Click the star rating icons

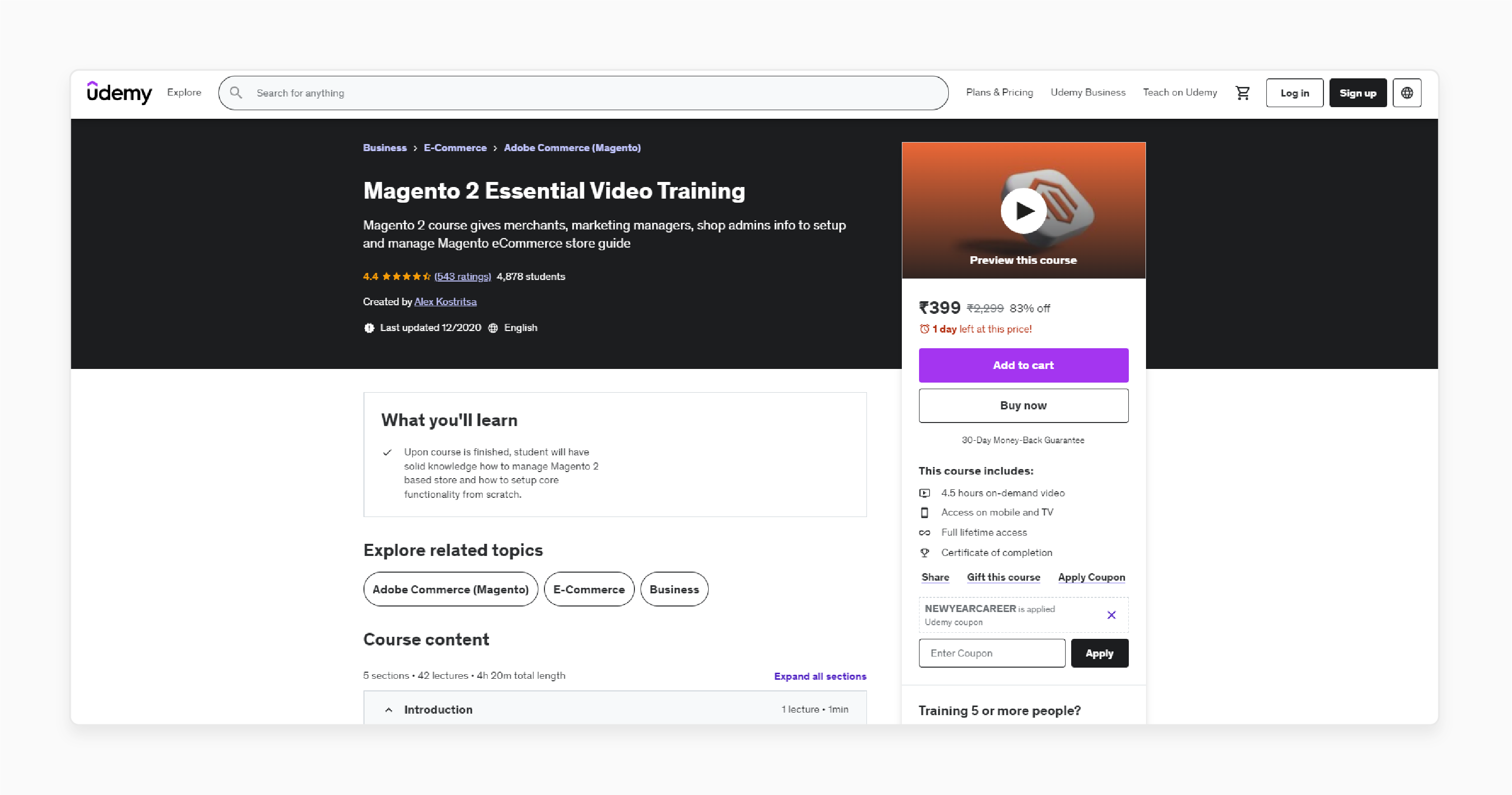(x=406, y=276)
